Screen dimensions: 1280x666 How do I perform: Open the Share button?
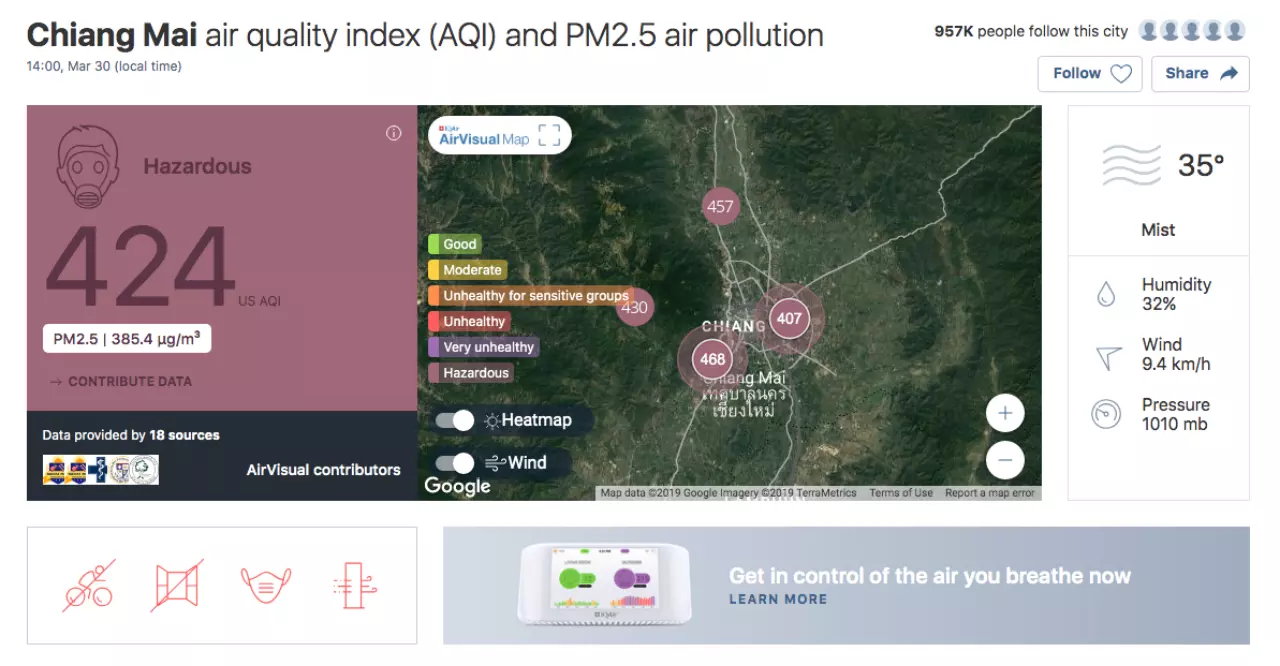tap(1200, 73)
